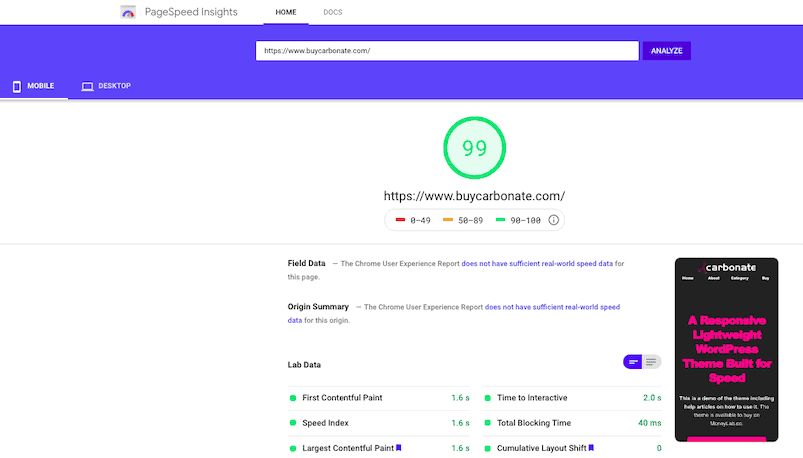Click the green dot beside Speed Index
This screenshot has height=458, width=803.
point(293,423)
